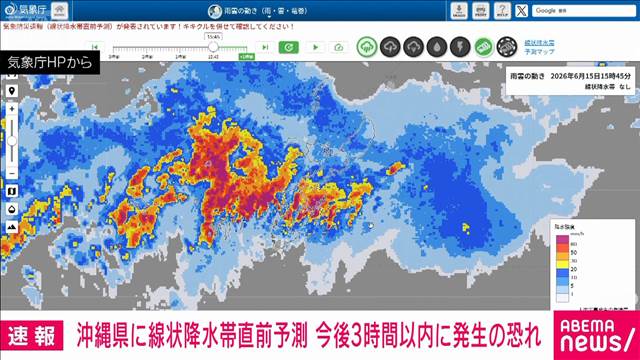Click the opacity droplet map icon
This screenshot has width=640, height=360.
coord(12,209)
